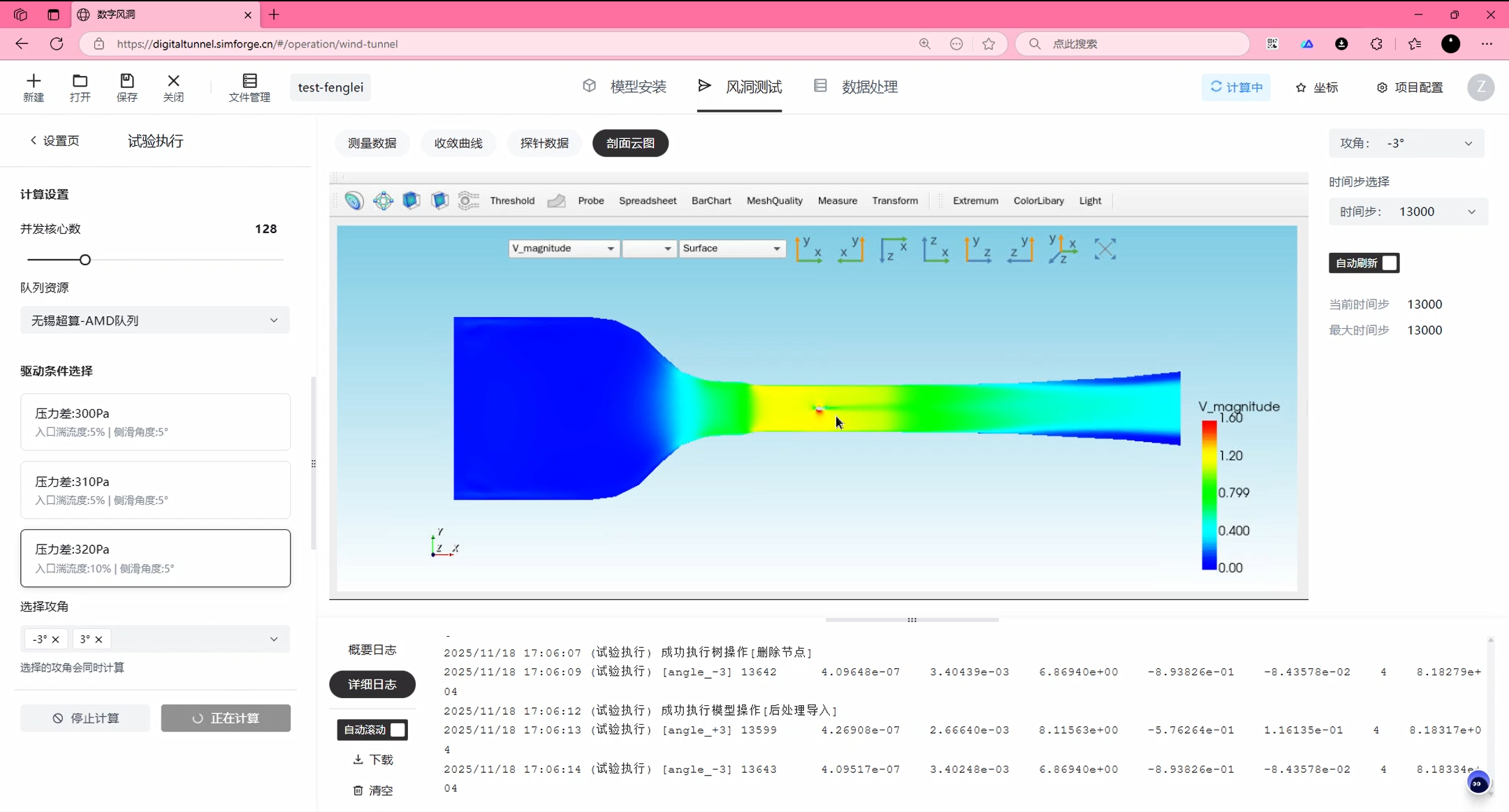The image size is (1509, 812).
Task: Go back to 设置页
Action: click(x=54, y=141)
